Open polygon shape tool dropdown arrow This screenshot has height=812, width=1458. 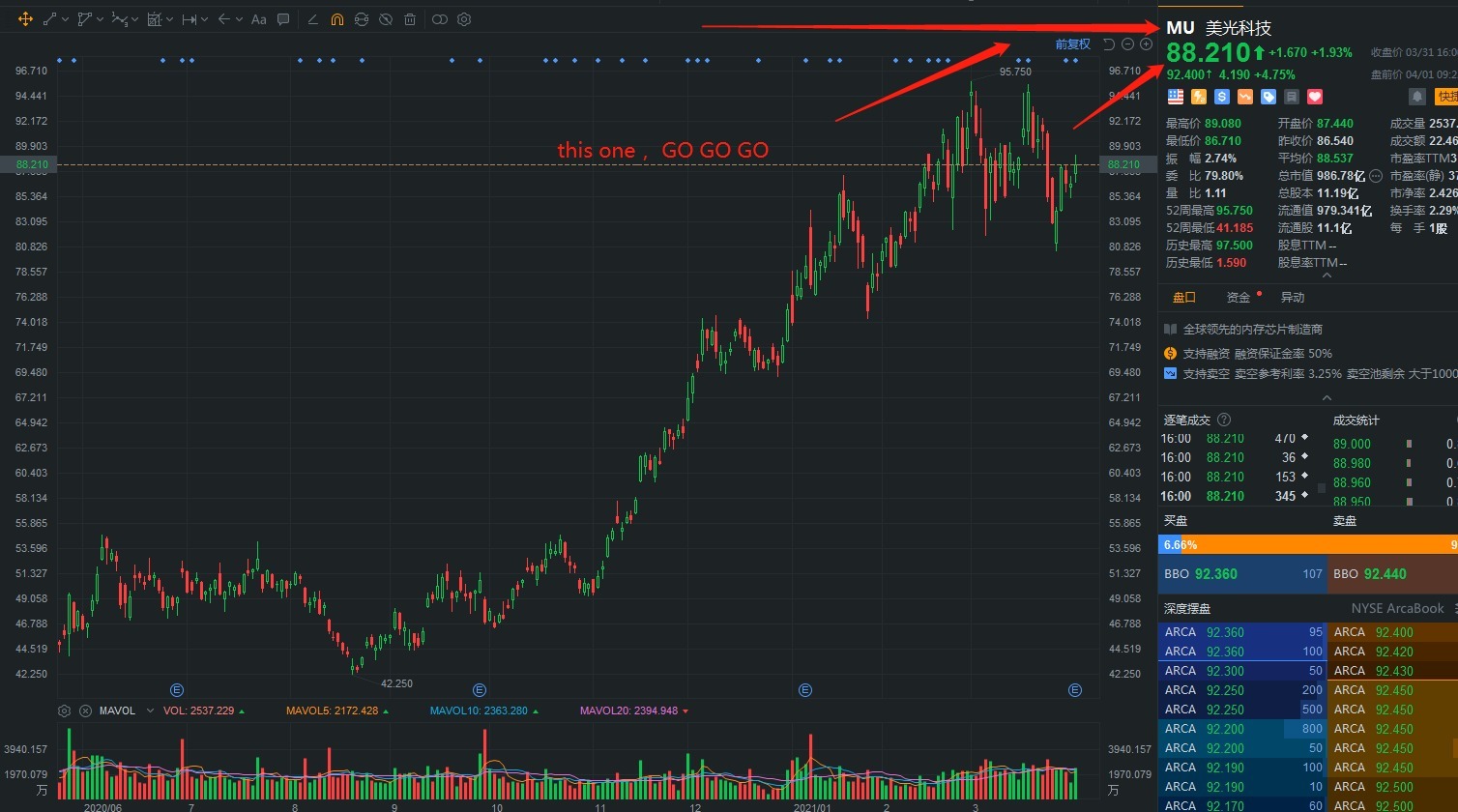pos(100,20)
